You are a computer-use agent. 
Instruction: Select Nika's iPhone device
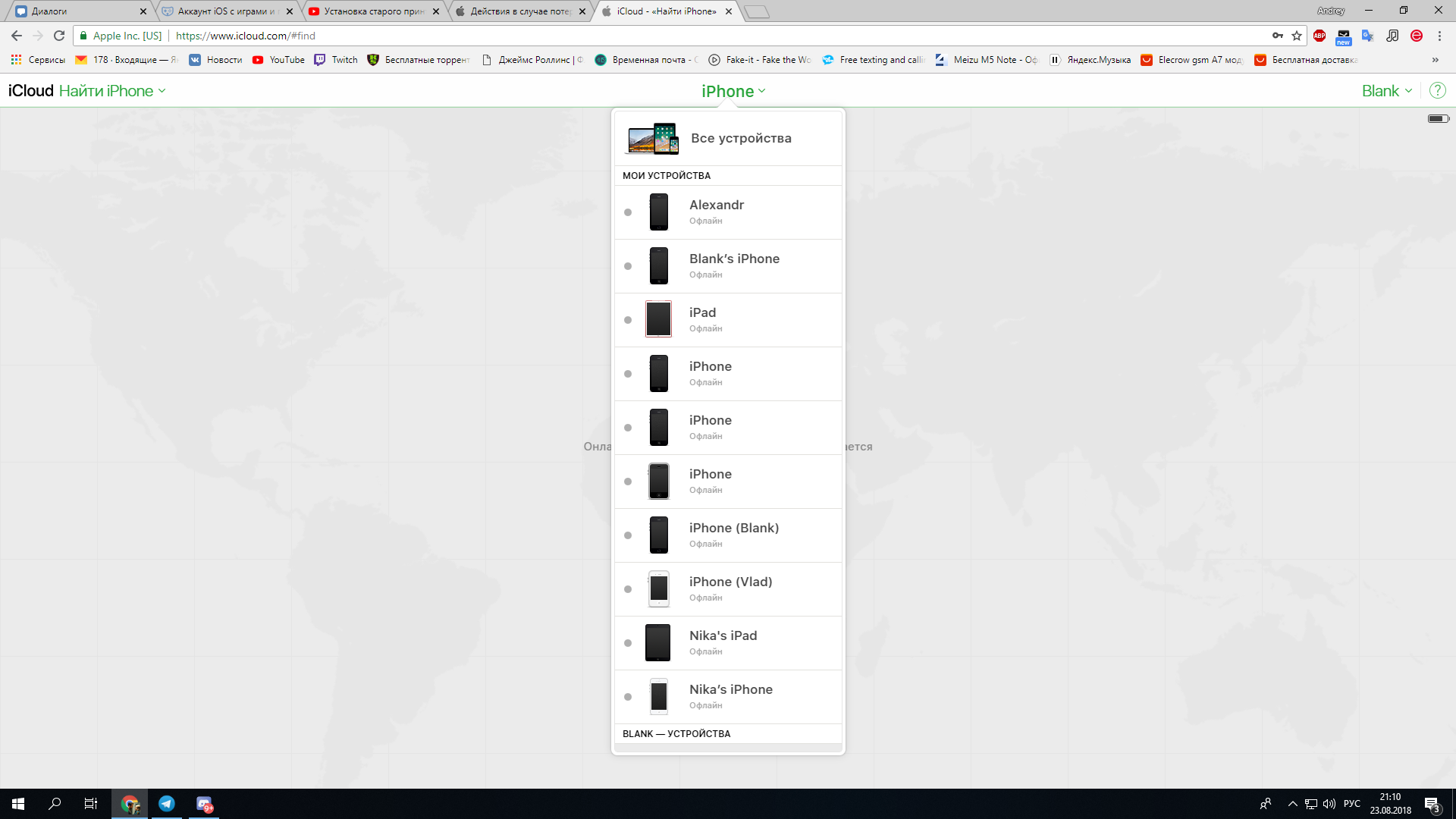point(728,697)
